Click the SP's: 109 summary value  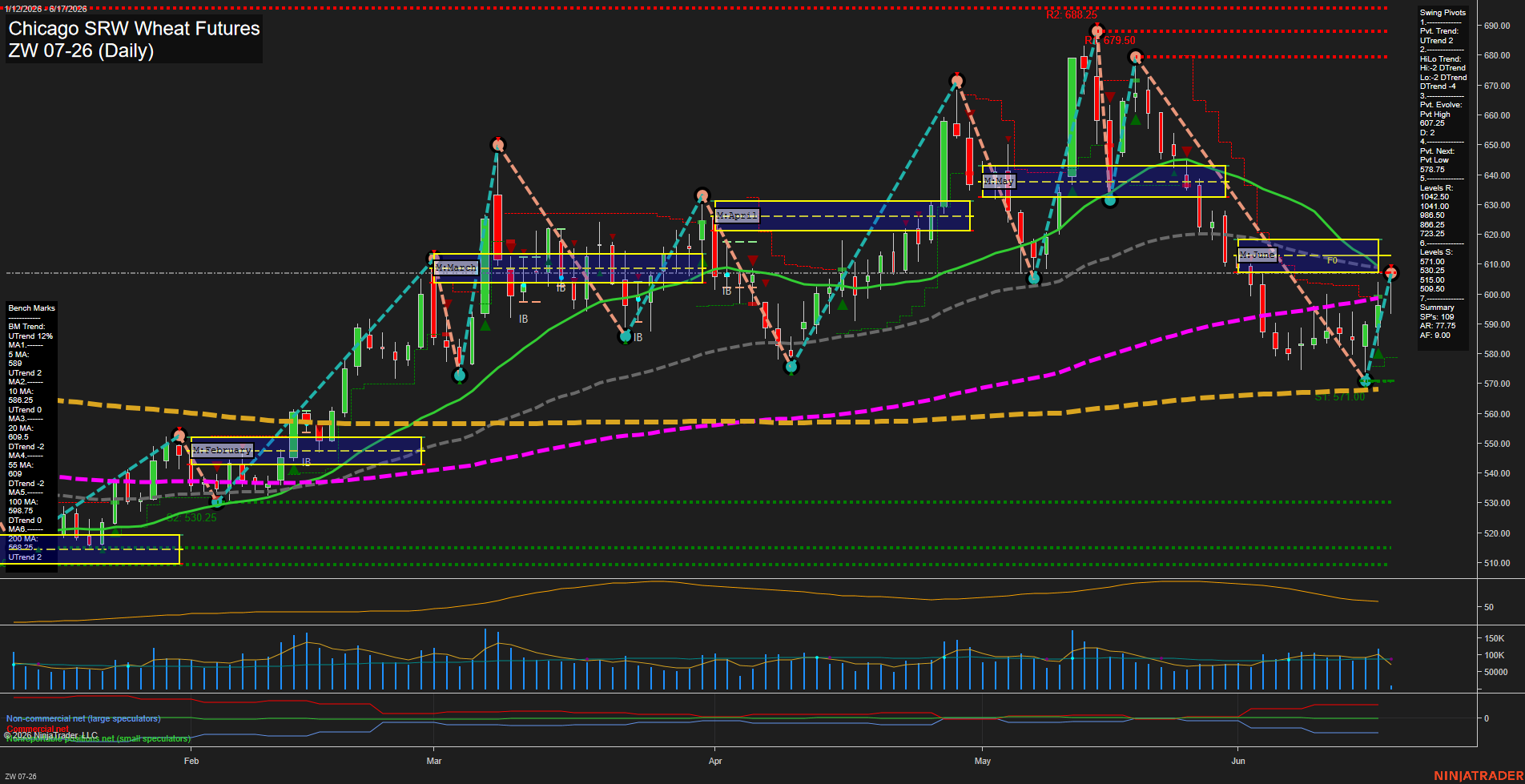click(x=1436, y=317)
